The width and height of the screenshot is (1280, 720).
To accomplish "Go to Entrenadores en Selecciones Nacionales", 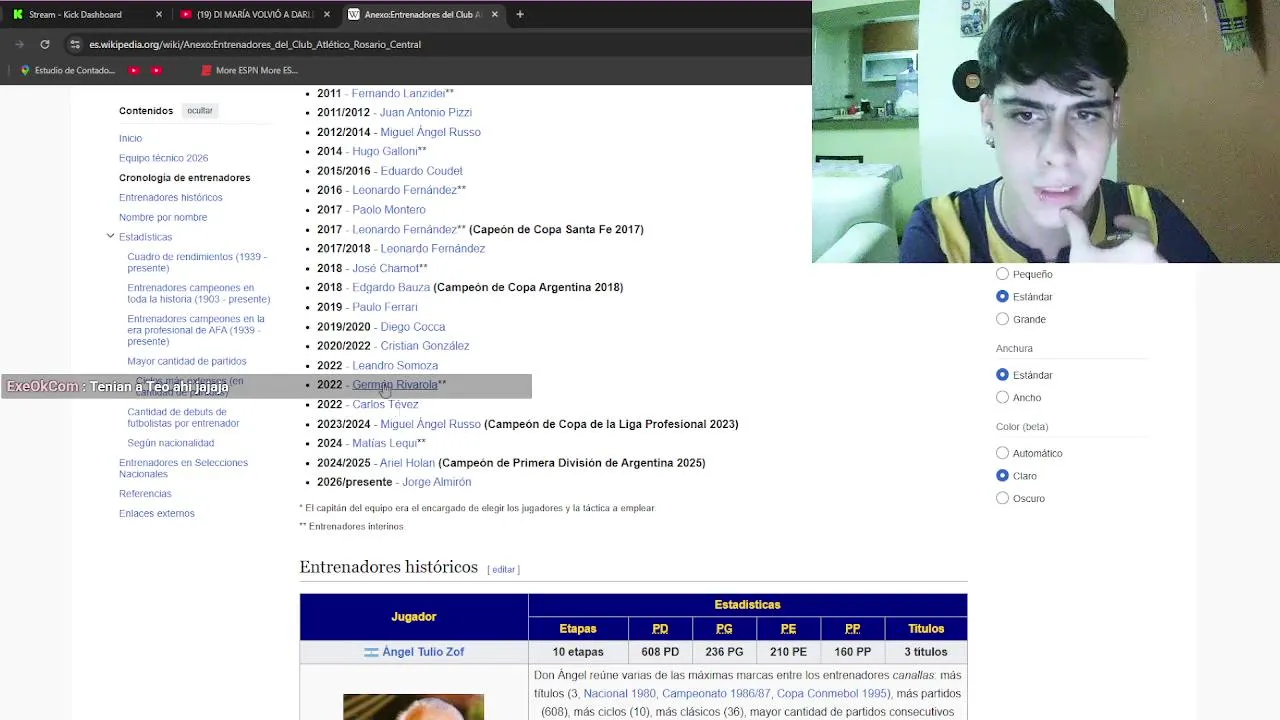I will pos(183,468).
